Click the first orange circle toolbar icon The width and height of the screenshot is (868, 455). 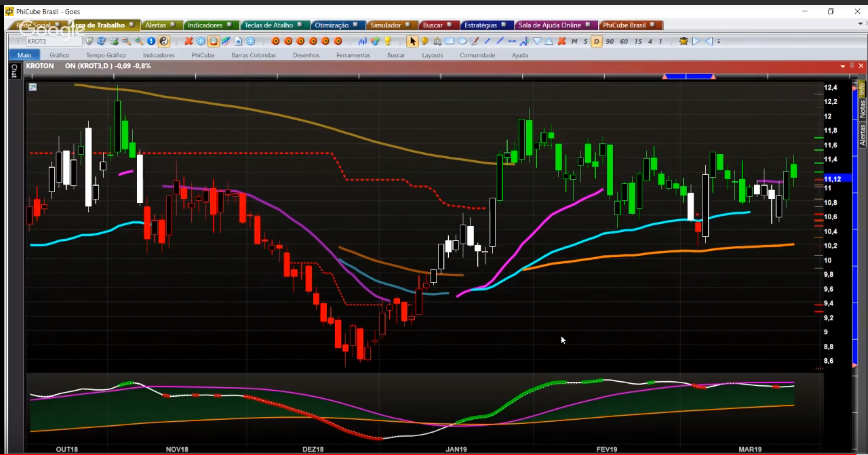[x=276, y=42]
